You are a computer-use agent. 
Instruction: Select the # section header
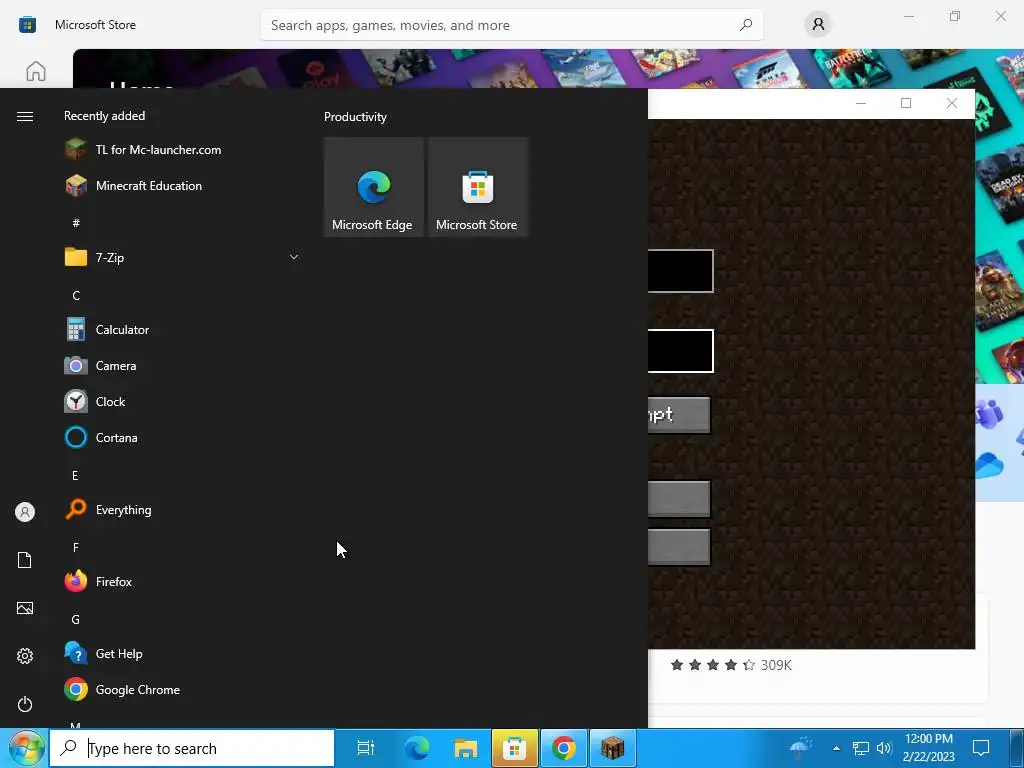(76, 223)
